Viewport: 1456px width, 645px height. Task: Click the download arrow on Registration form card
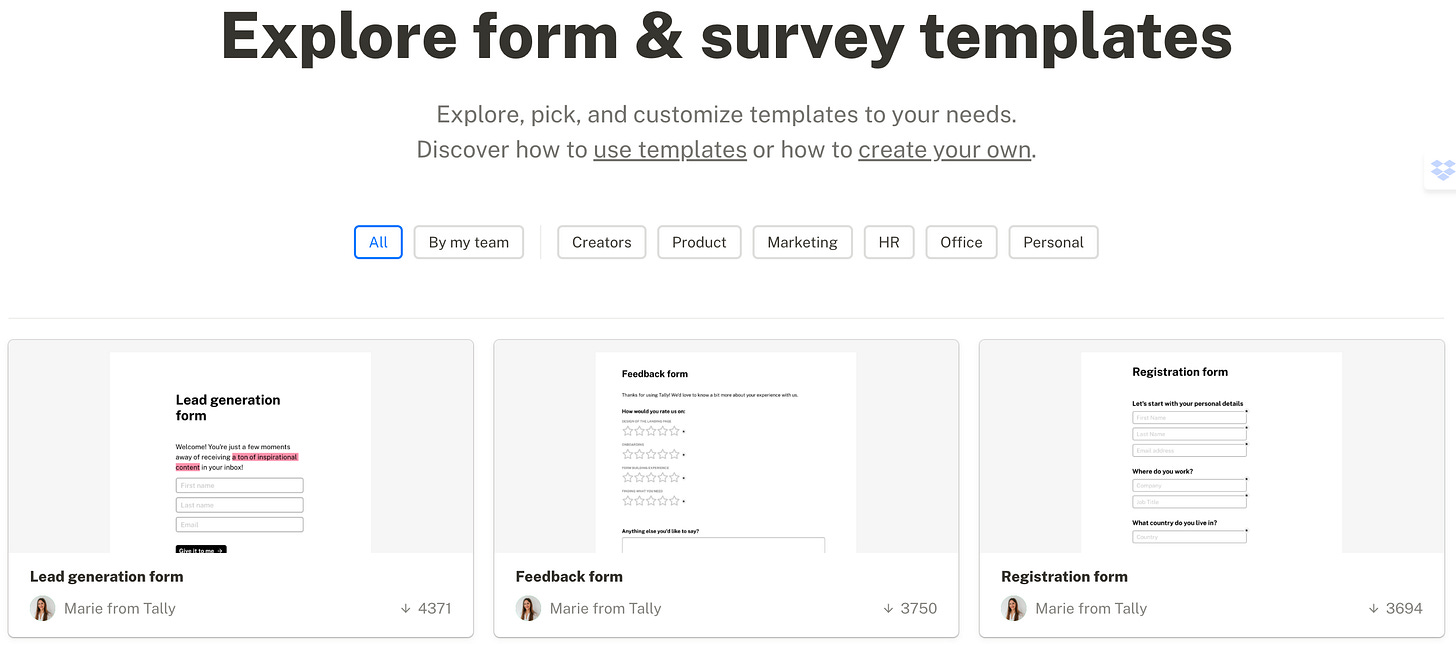pyautogui.click(x=1374, y=607)
